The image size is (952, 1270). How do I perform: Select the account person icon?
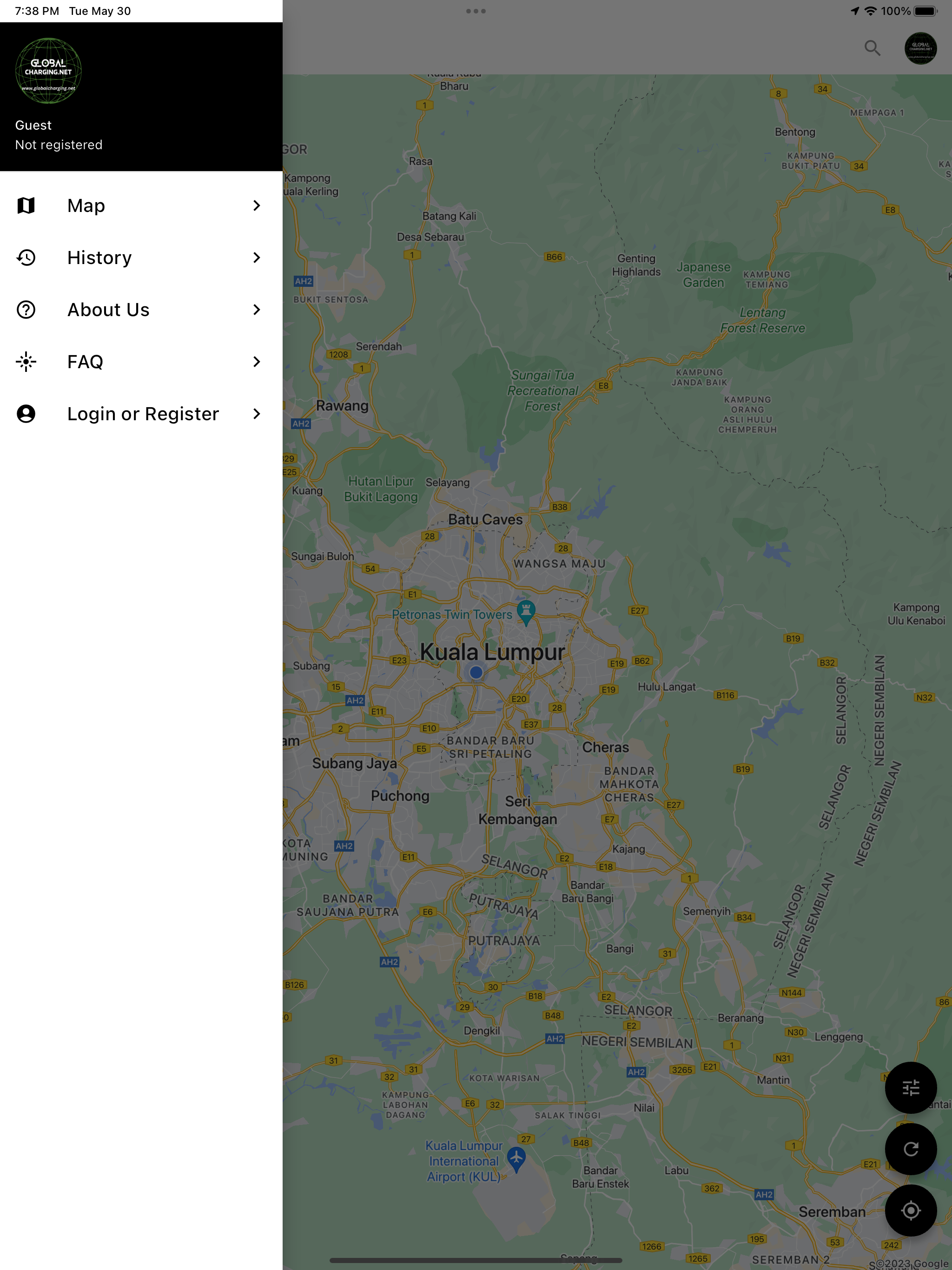(x=26, y=414)
